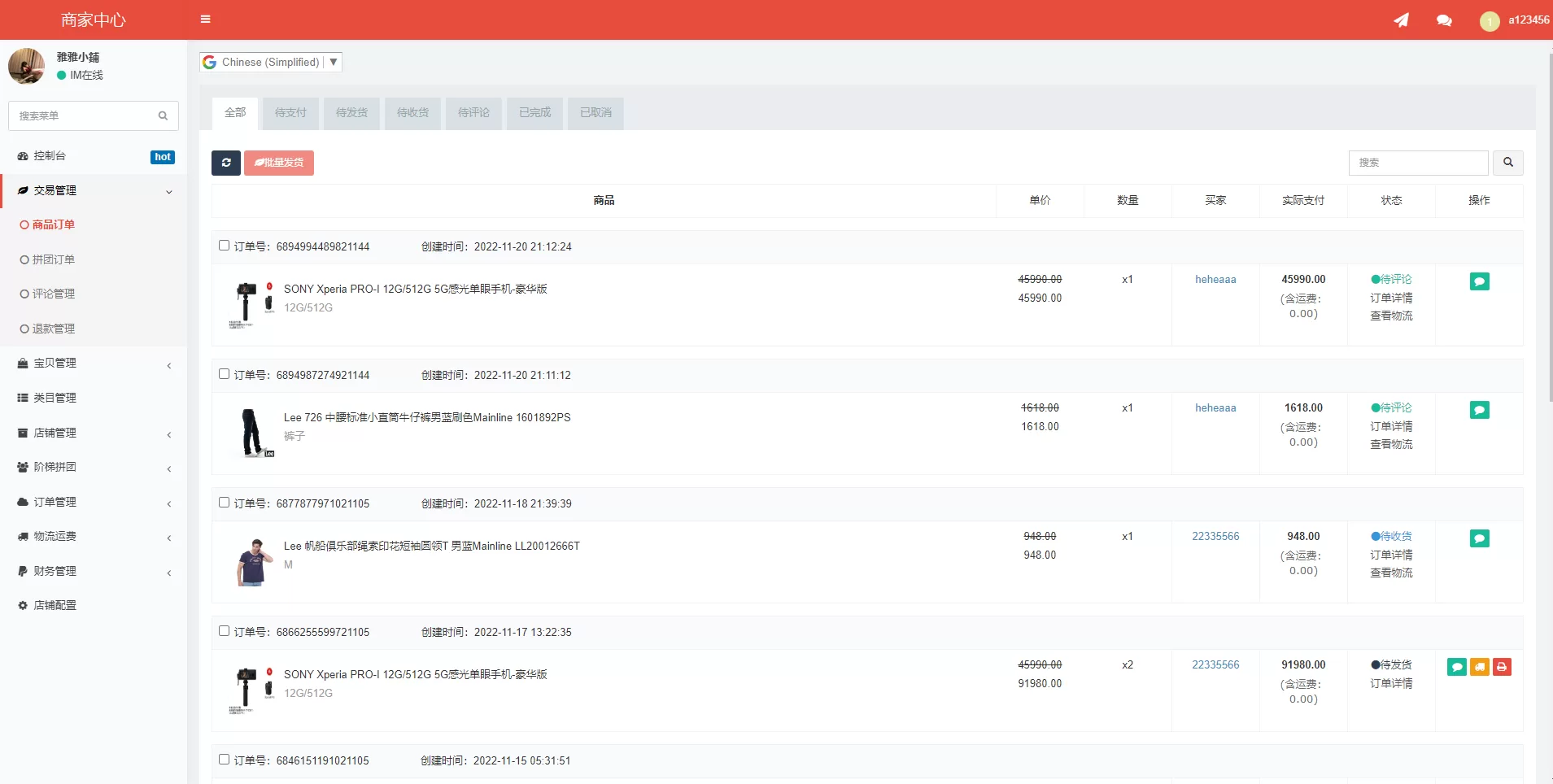Screen dimensions: 1553x784
Task: Tick the checkbox for order 6866255599721105
Action: pos(224,631)
